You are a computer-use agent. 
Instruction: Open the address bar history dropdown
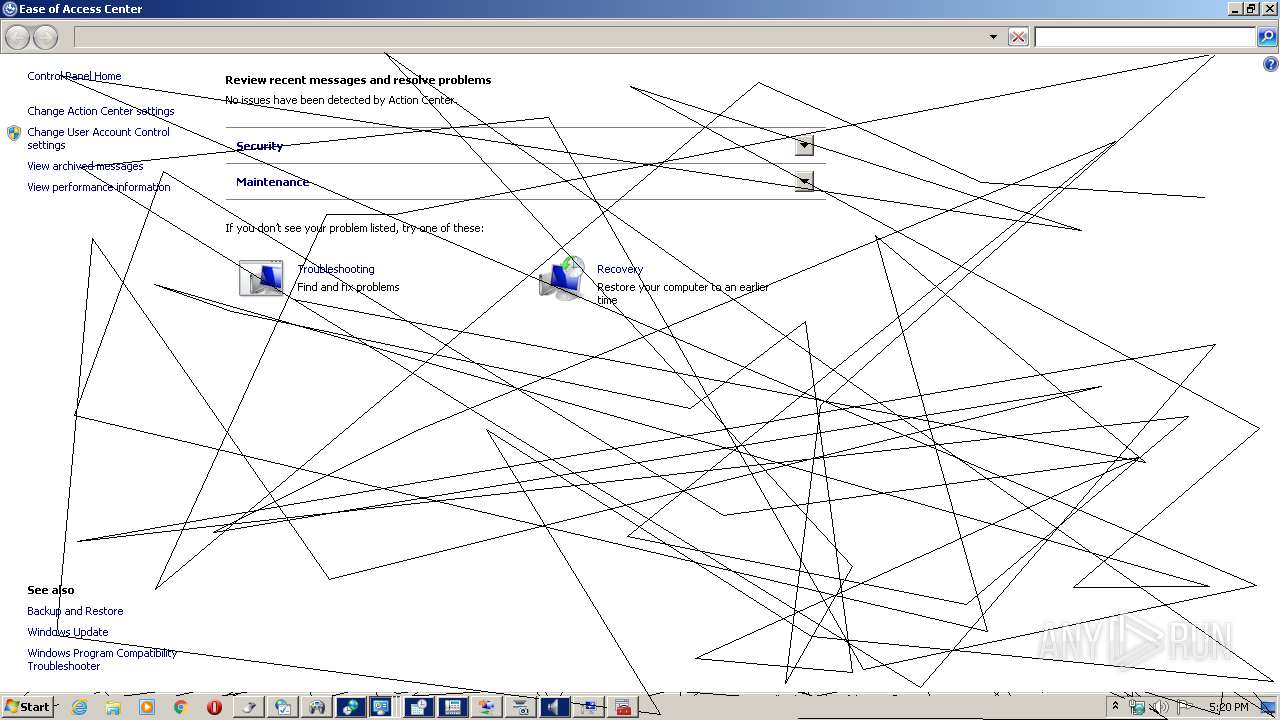coord(993,37)
